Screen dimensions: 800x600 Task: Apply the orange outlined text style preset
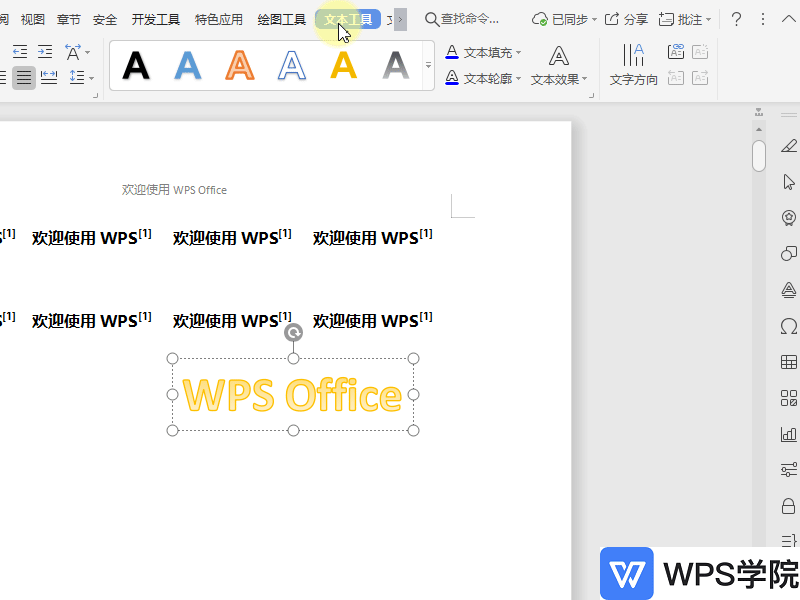(x=240, y=66)
